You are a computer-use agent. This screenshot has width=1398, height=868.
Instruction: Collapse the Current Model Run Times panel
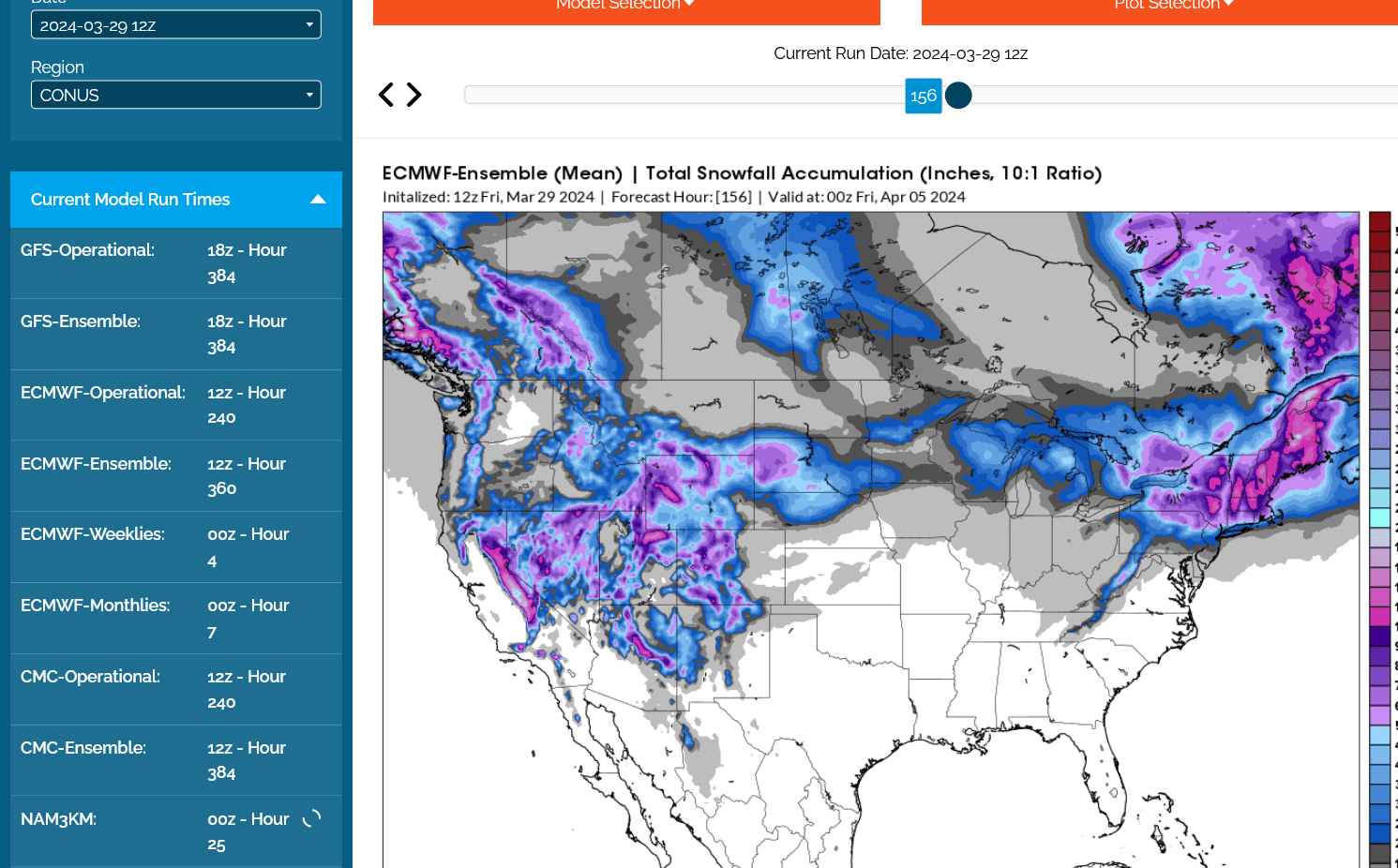coord(318,200)
